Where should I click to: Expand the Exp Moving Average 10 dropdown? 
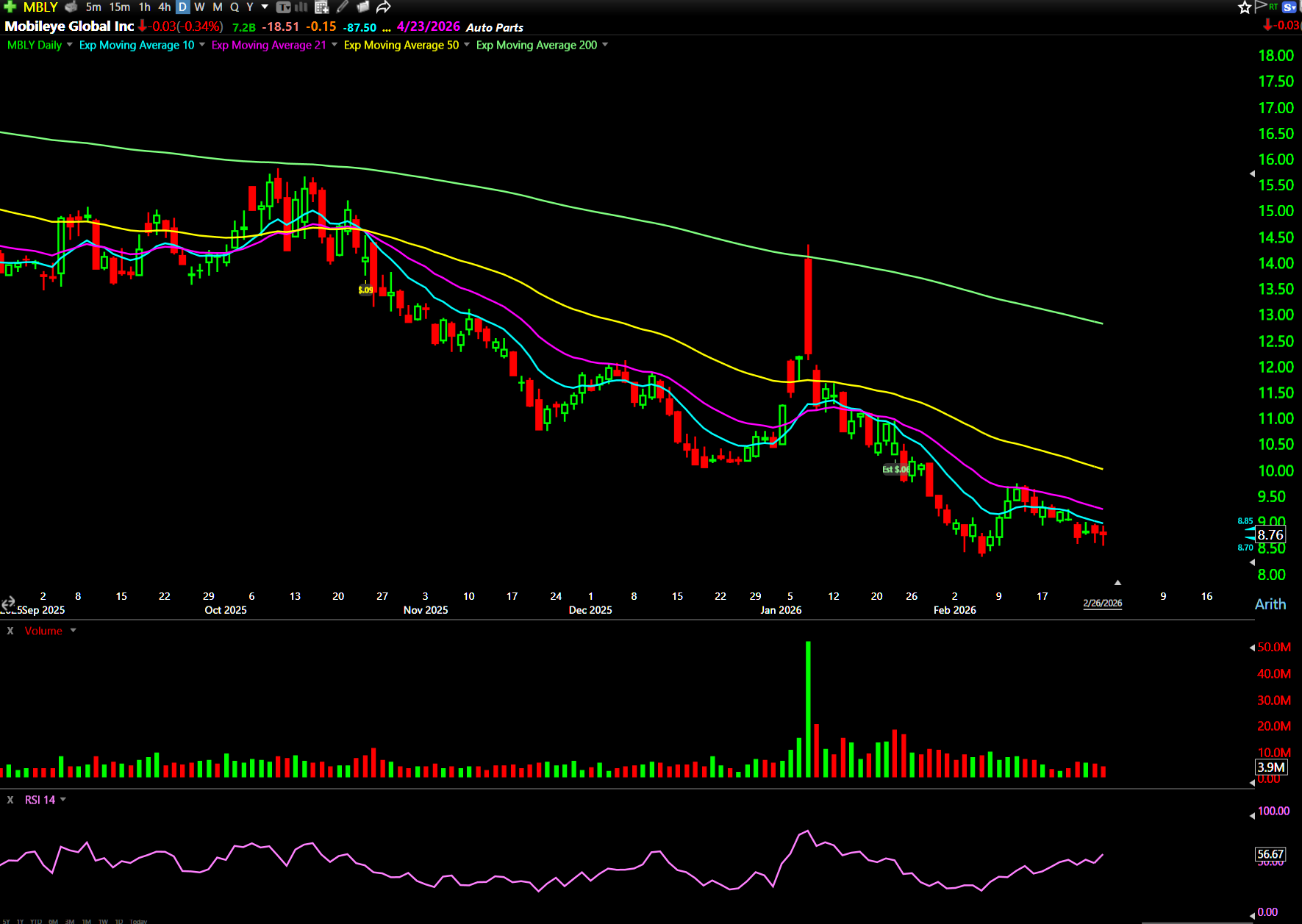tap(202, 45)
